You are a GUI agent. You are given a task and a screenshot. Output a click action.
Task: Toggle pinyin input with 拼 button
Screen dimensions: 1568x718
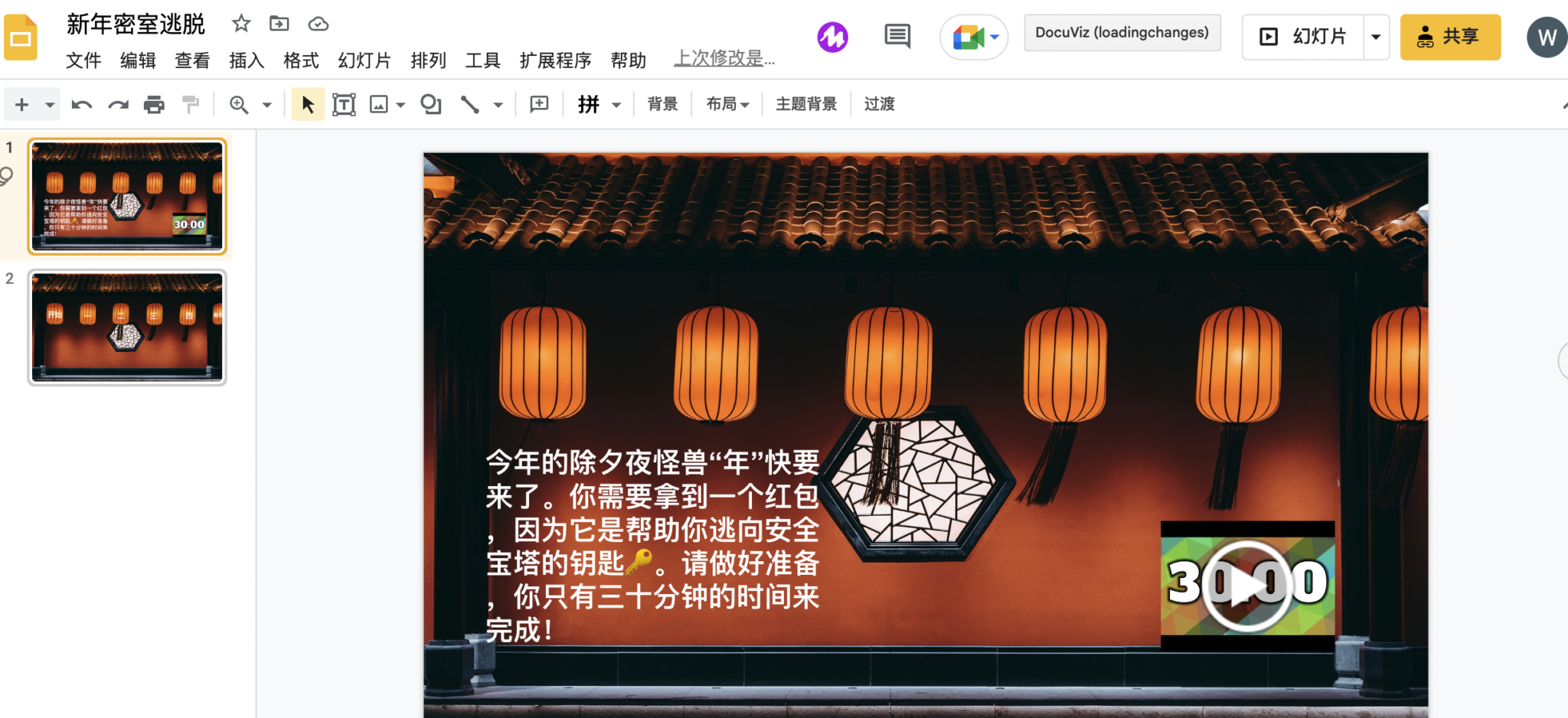pyautogui.click(x=589, y=104)
